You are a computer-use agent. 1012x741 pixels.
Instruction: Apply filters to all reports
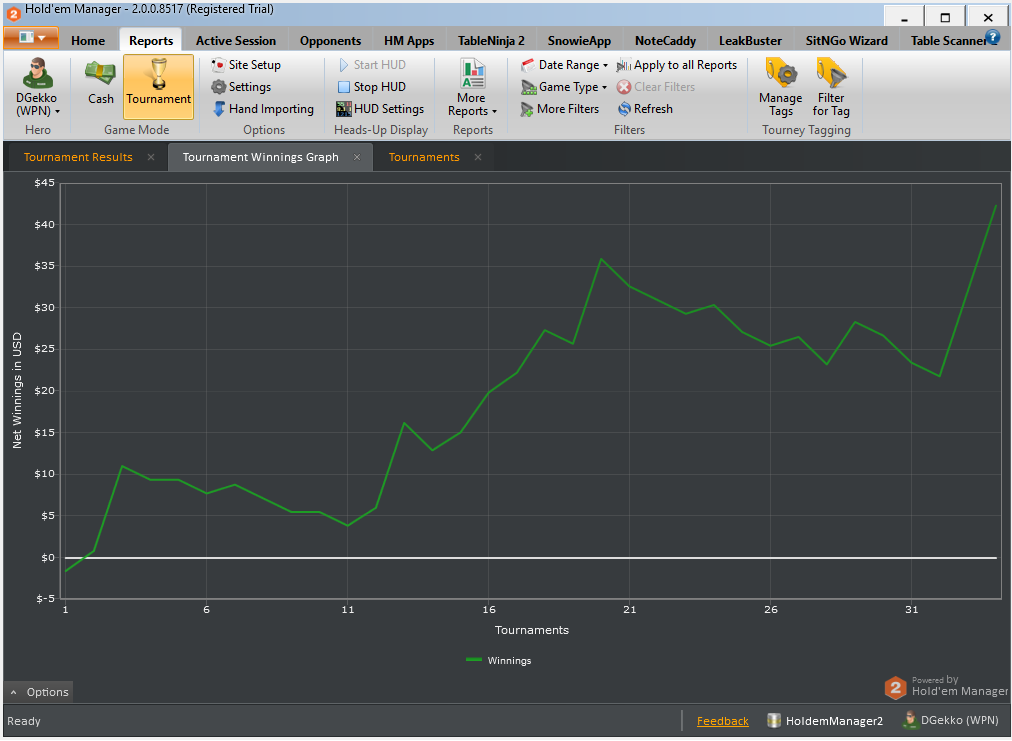pyautogui.click(x=677, y=65)
